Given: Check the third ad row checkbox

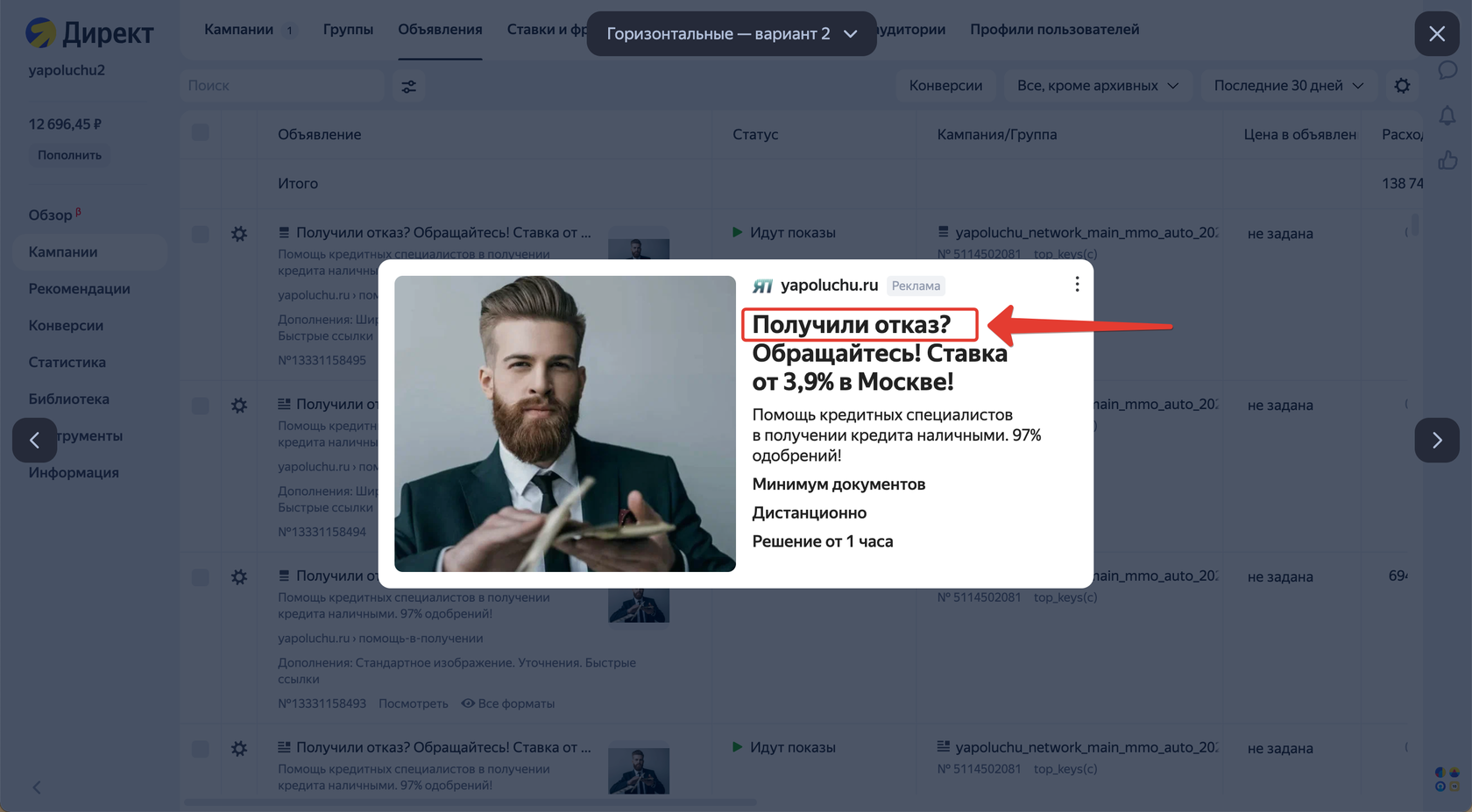Looking at the screenshot, I should [201, 577].
